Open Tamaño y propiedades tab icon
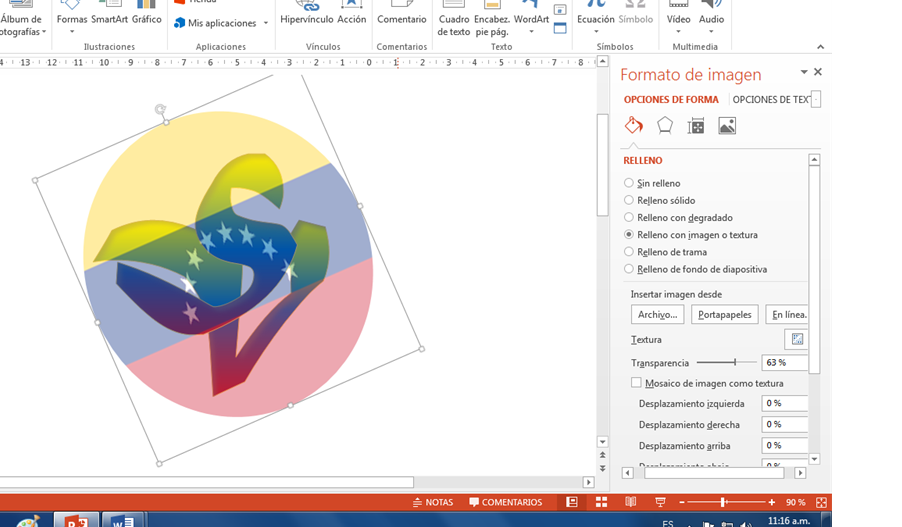Image resolution: width=902 pixels, height=527 pixels. (x=695, y=125)
